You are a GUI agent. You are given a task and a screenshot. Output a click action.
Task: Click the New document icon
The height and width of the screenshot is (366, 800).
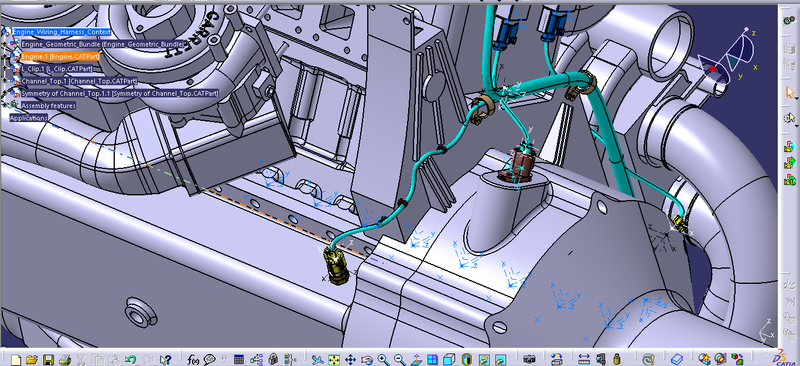coord(16,359)
